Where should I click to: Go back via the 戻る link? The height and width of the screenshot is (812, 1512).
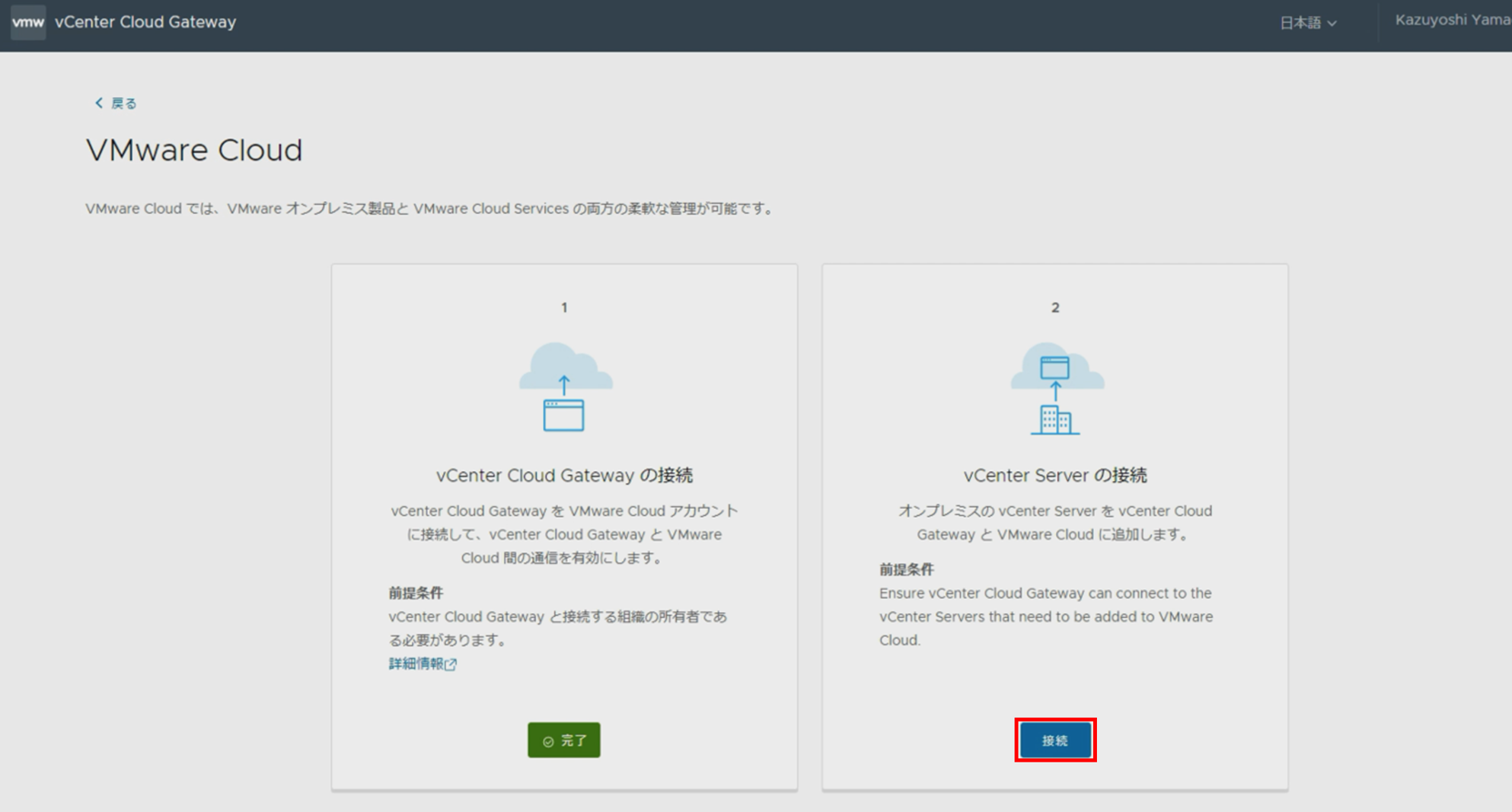coord(115,103)
